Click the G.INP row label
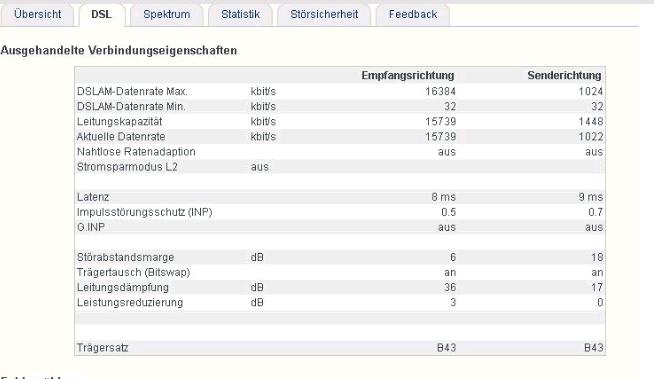This screenshot has height=379, width=654. (91, 227)
